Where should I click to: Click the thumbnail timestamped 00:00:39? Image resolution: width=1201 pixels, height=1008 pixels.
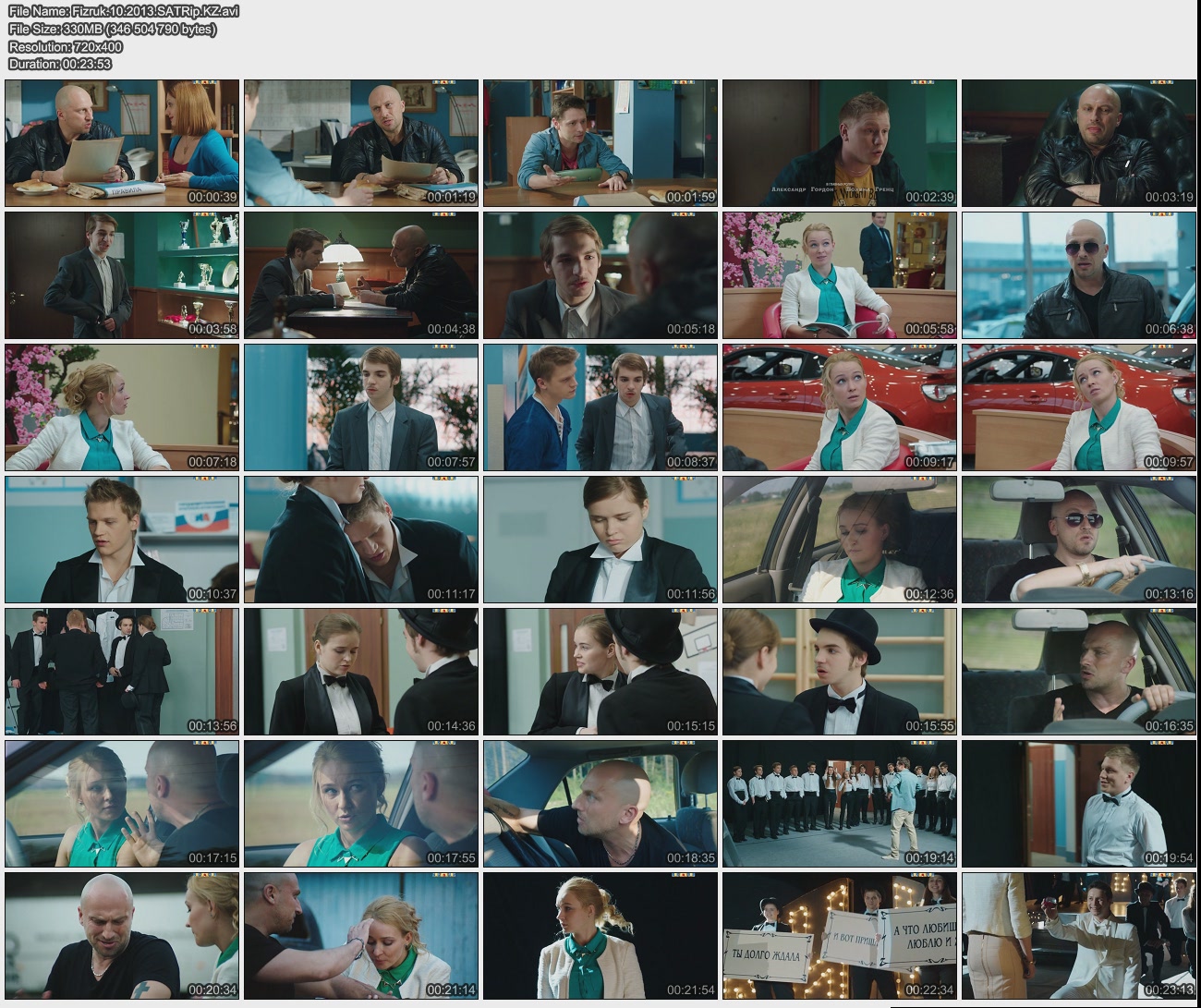tap(122, 143)
